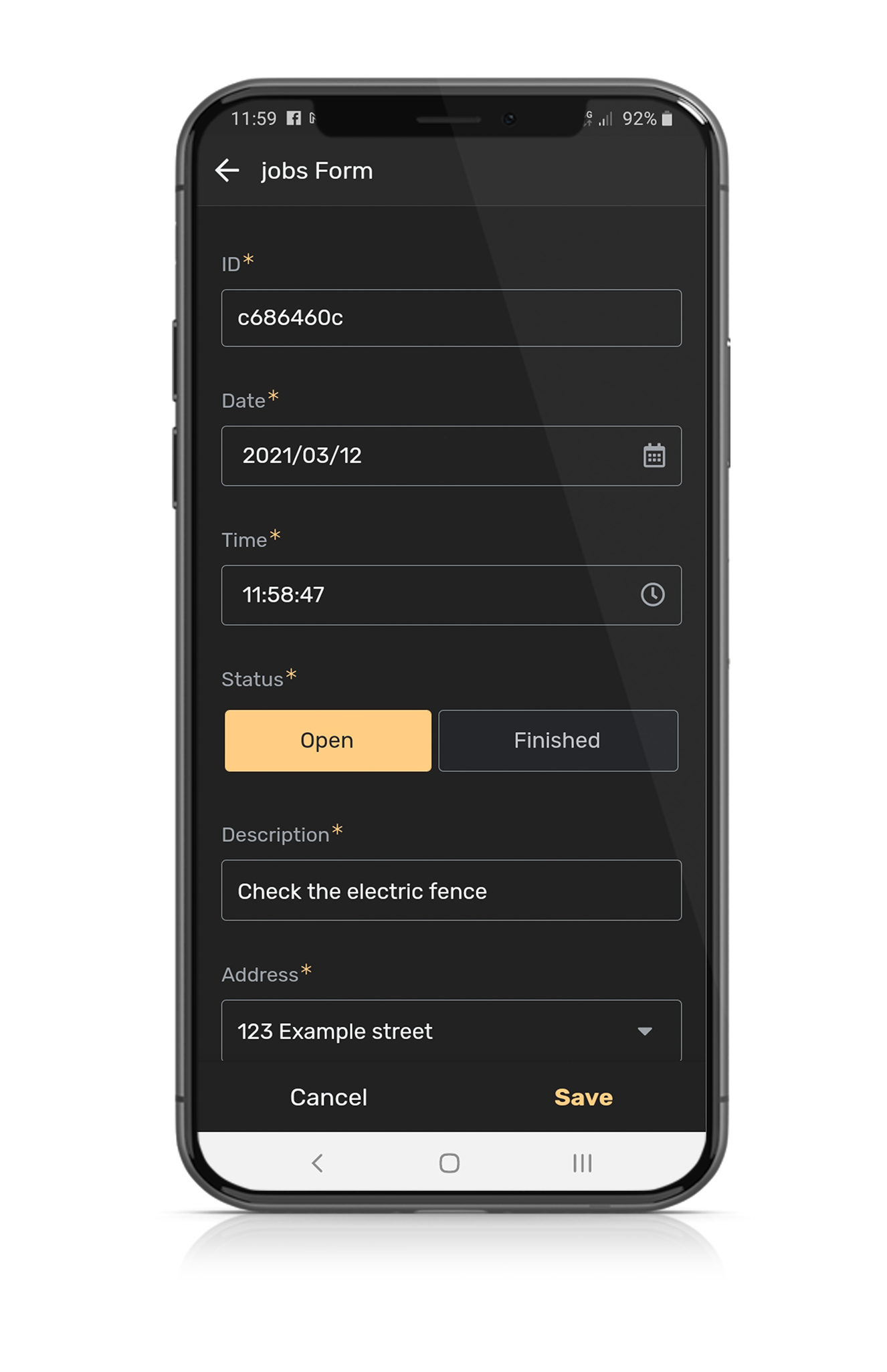
Task: Tap the 92% battery percentage text
Action: [639, 119]
